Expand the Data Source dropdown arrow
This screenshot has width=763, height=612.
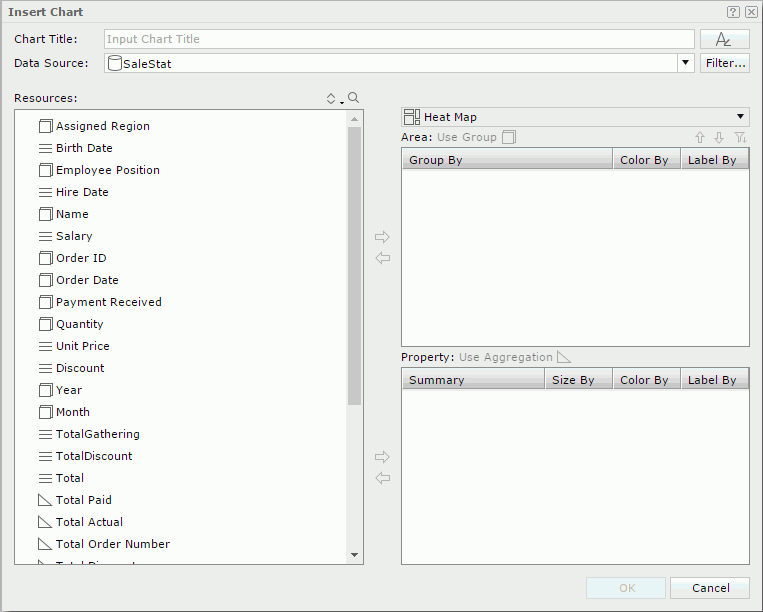685,63
